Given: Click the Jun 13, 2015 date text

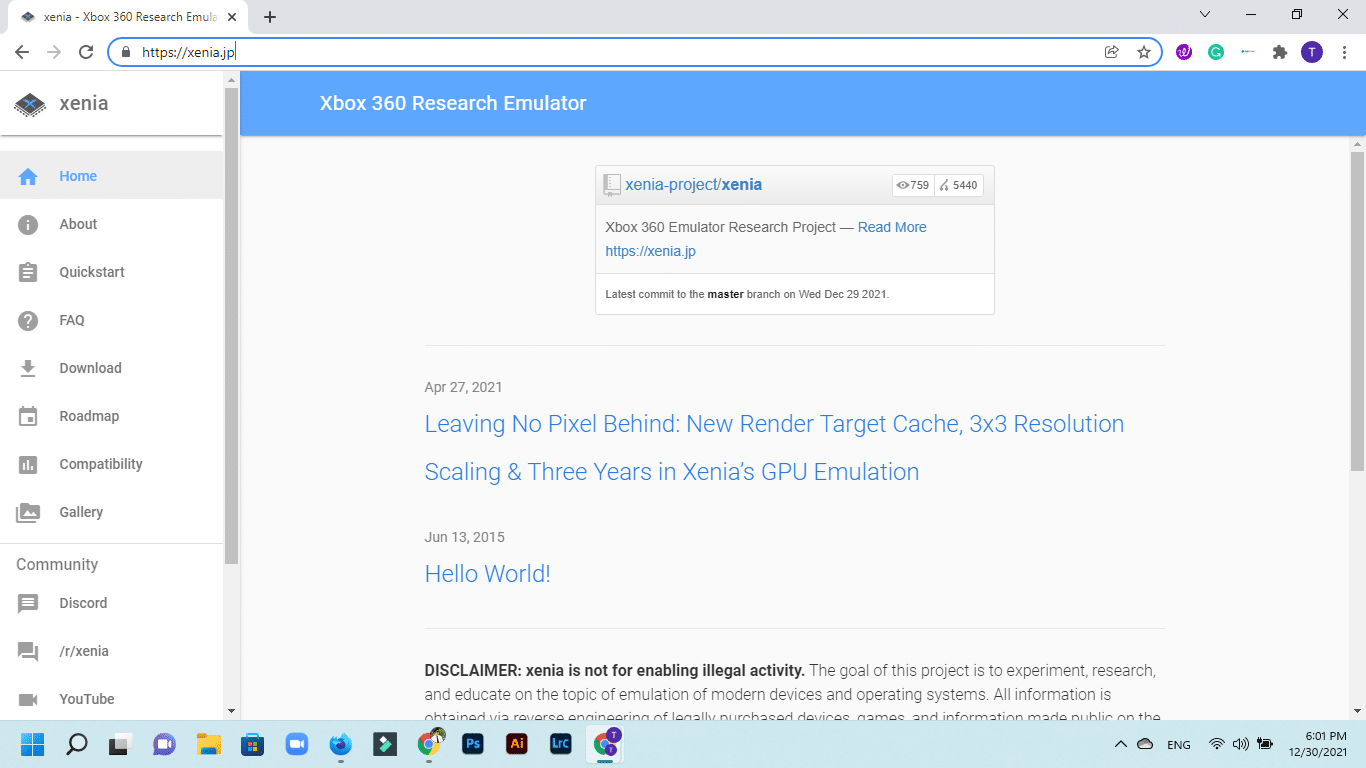Looking at the screenshot, I should tap(465, 537).
